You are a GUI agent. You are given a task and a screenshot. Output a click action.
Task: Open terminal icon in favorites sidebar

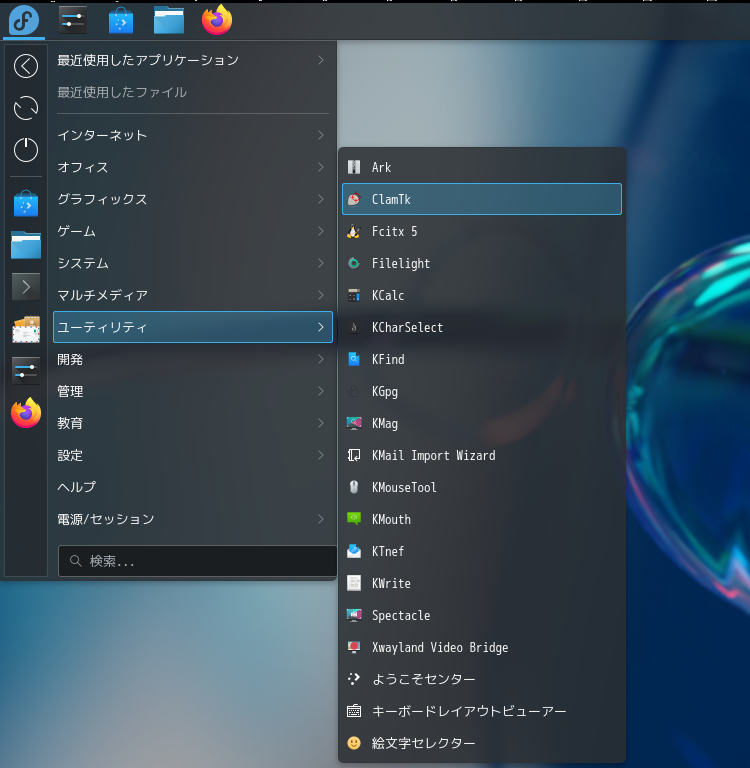pyautogui.click(x=26, y=287)
